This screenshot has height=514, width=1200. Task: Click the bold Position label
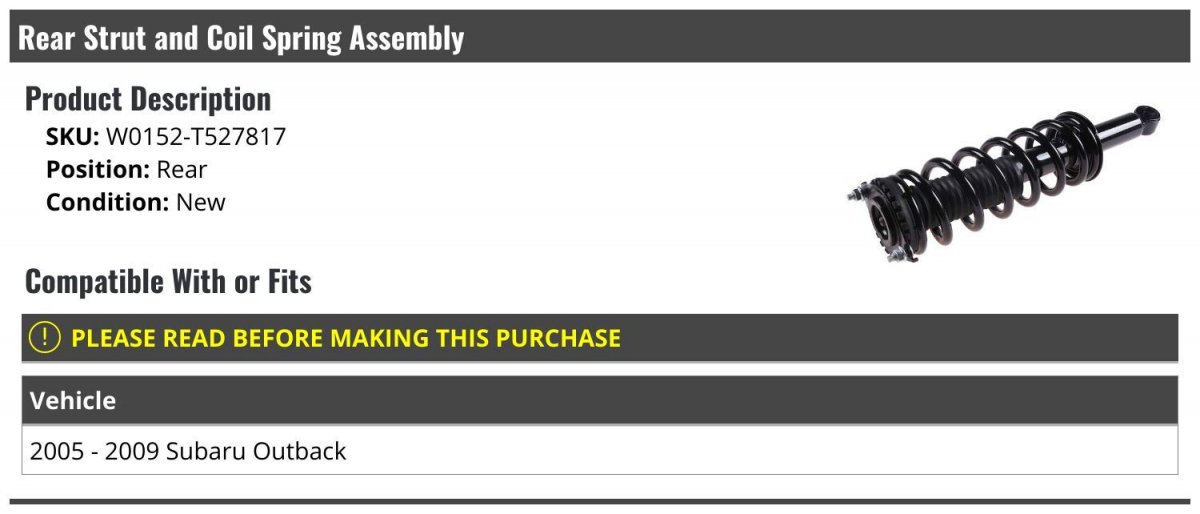pos(98,170)
